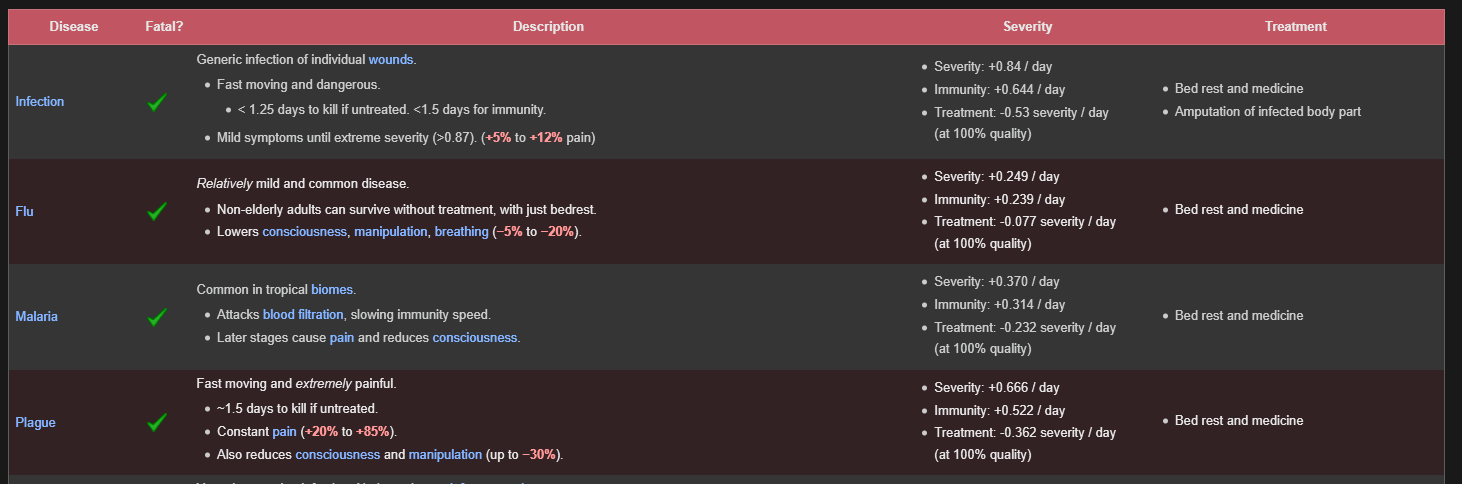1462x484 pixels.
Task: Open 'pain' link in the Plague description
Action: click(284, 432)
